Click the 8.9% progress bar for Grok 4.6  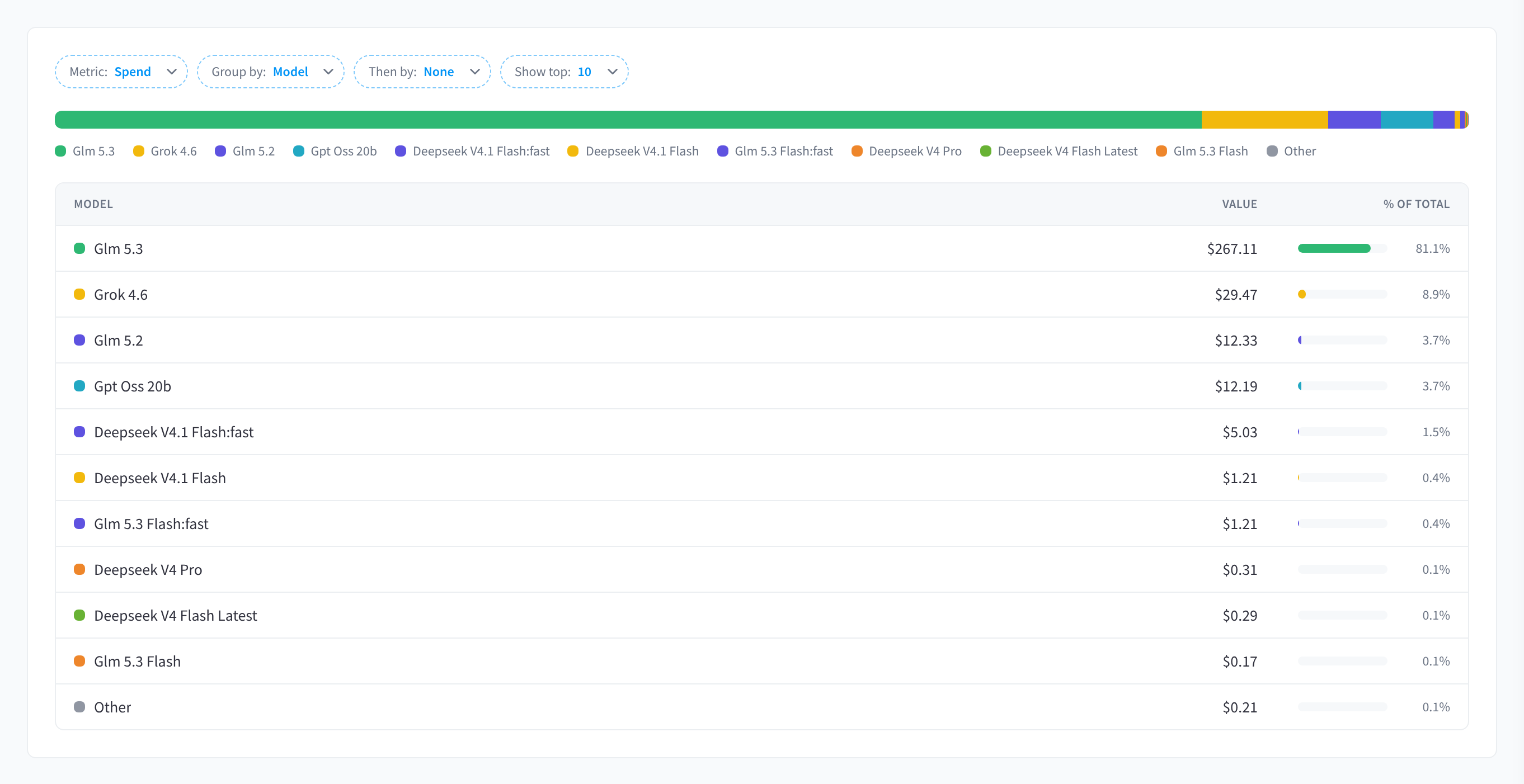(1342, 295)
